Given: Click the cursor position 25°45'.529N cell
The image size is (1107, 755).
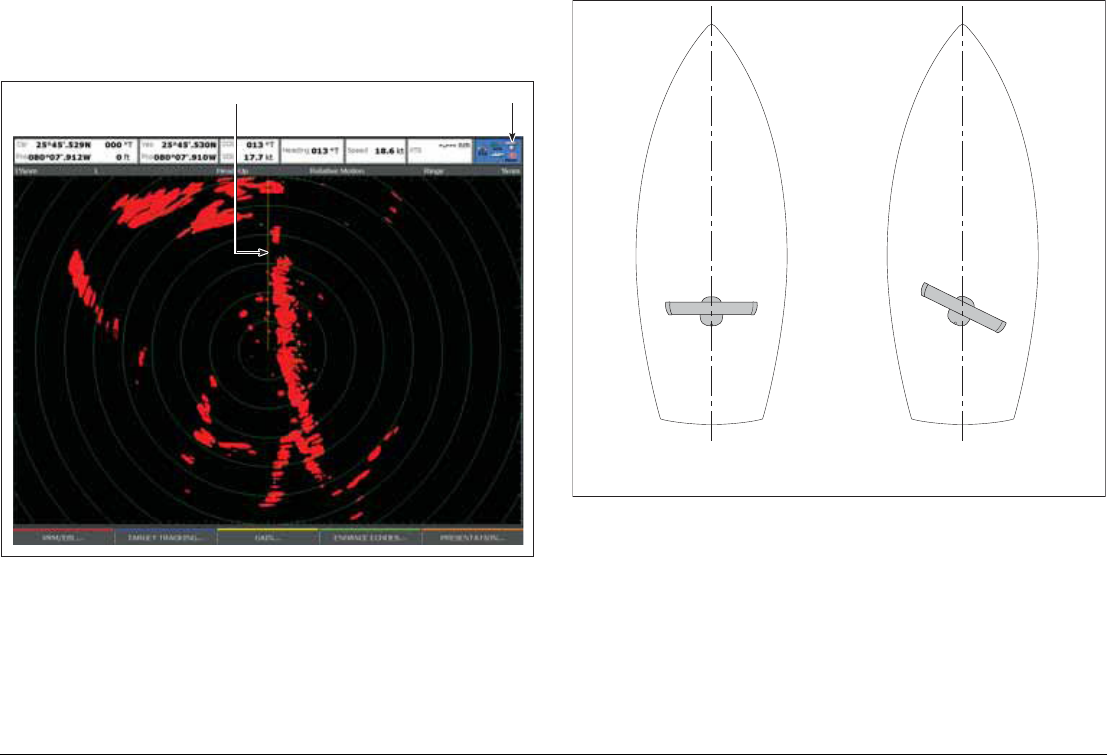Looking at the screenshot, I should tap(75, 150).
